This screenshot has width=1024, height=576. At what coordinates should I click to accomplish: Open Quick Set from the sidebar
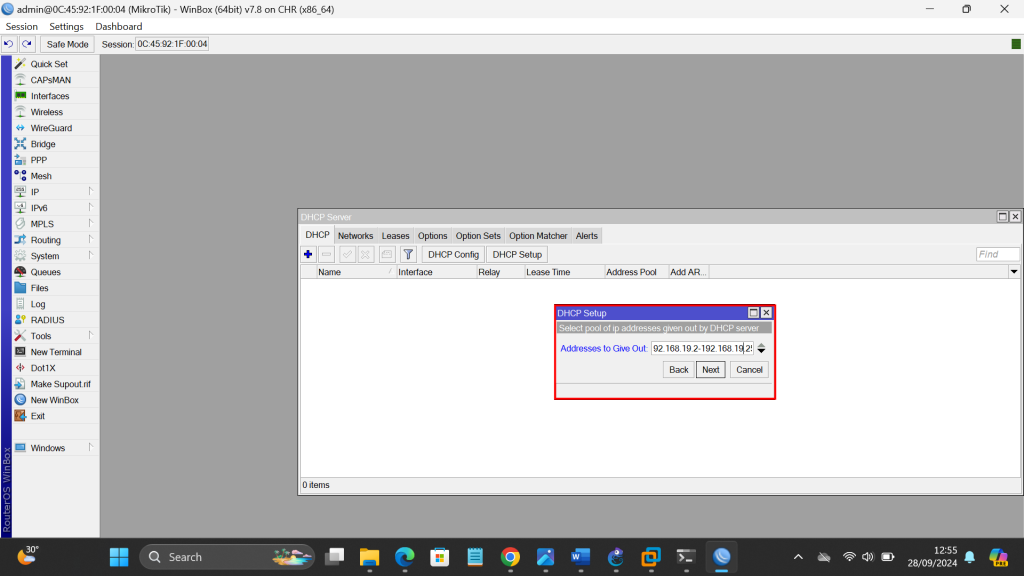pos(48,64)
